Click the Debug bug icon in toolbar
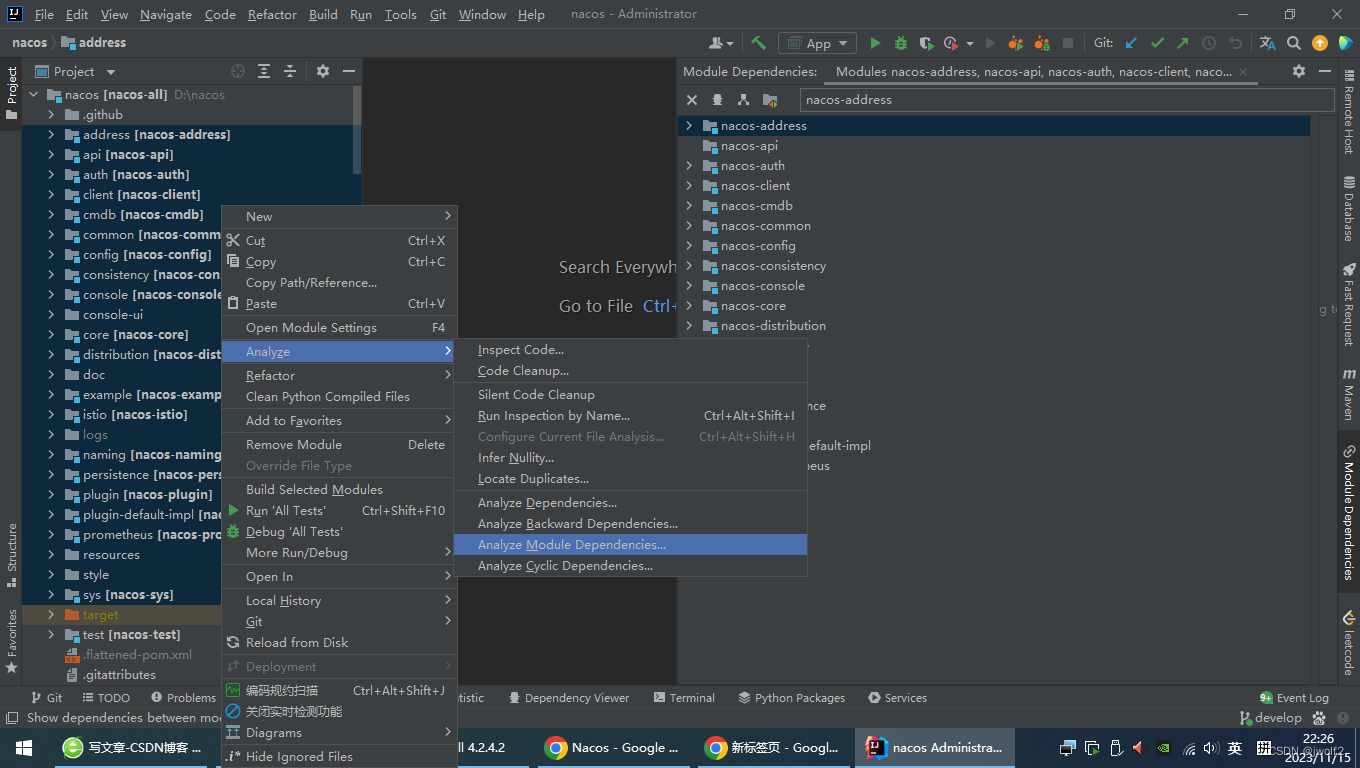This screenshot has height=768, width=1360. 901,43
